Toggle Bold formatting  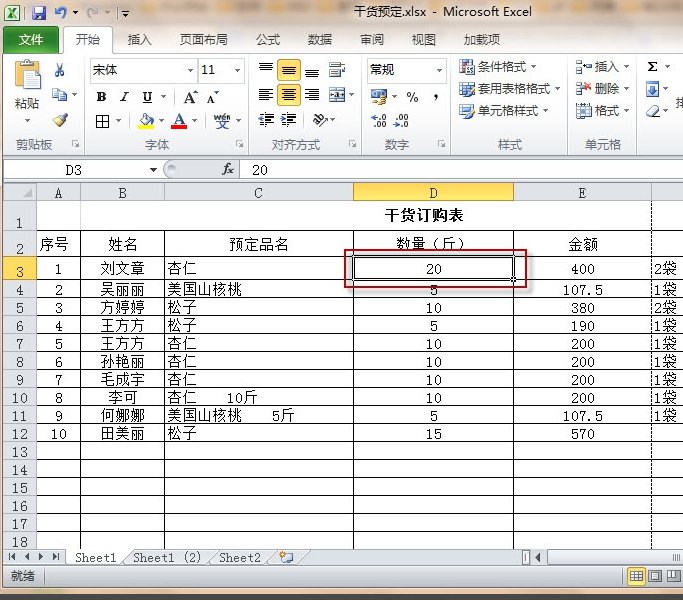pos(101,97)
